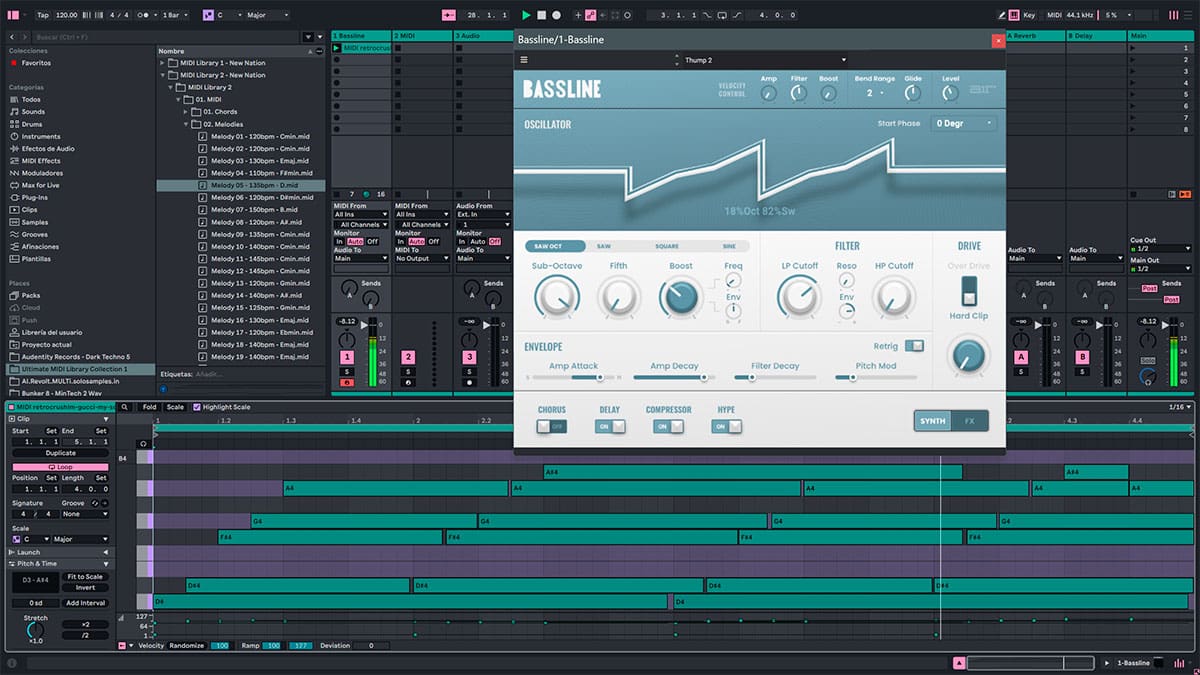Screen dimensions: 1200x675
Task: Start playback with the green Play button
Action: pyautogui.click(x=527, y=15)
